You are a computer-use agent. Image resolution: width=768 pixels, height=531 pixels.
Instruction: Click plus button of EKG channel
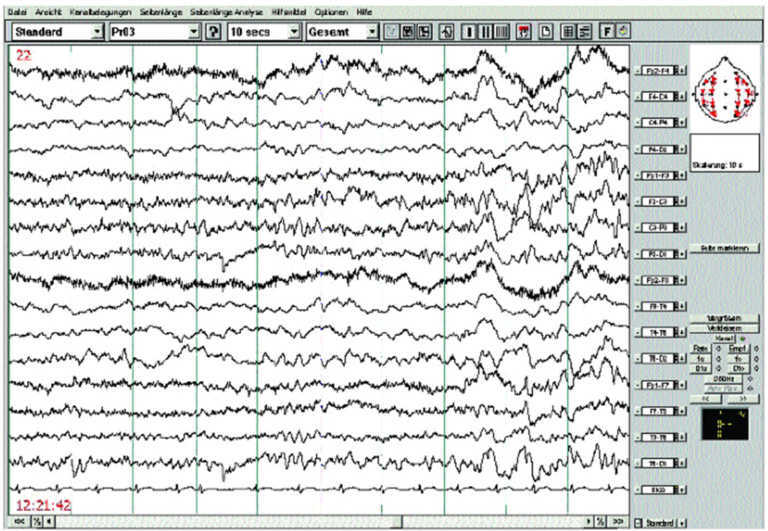[682, 489]
